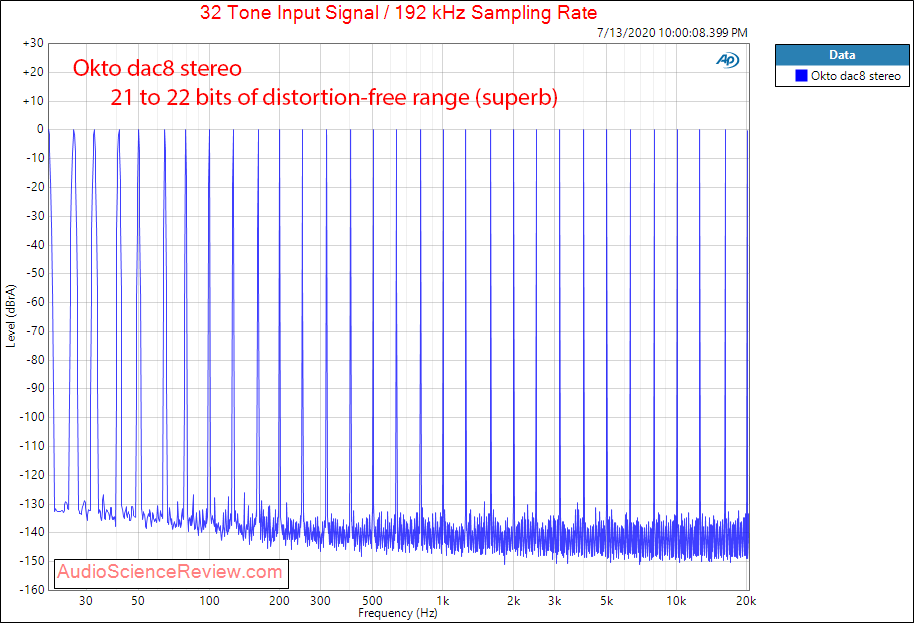Click the red 'Okto dac8 stereo' annotation in the plot
The image size is (914, 623).
157,68
